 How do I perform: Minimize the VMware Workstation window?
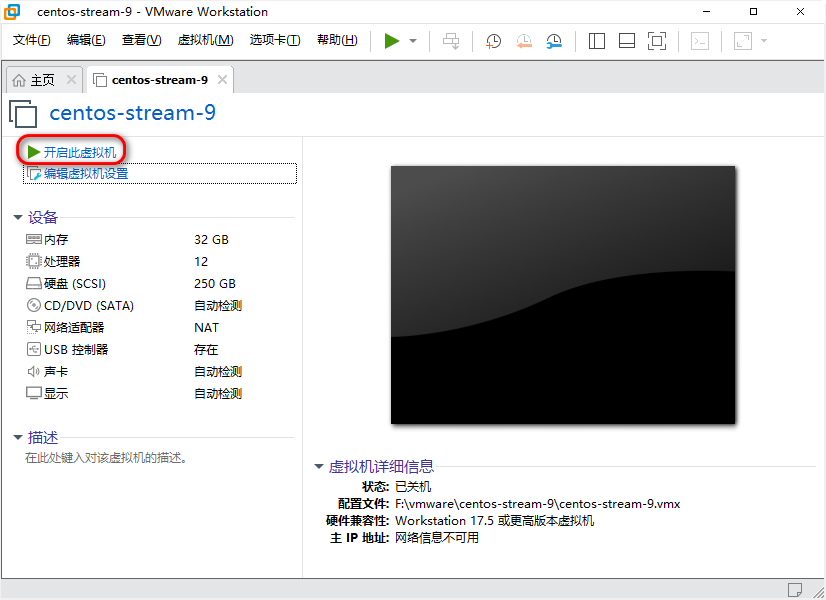706,12
